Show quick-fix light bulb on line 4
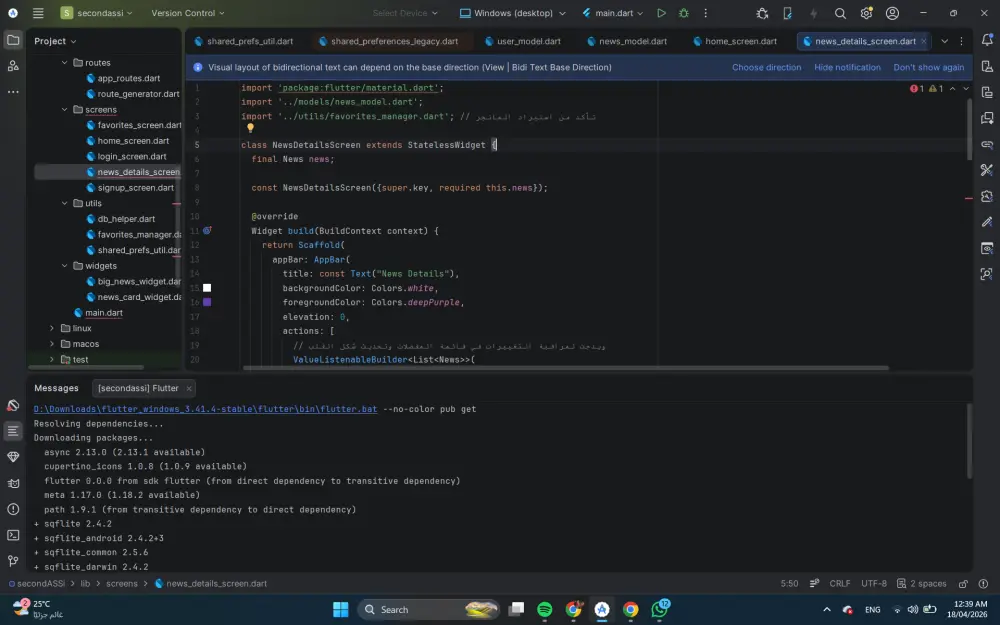The width and height of the screenshot is (1000, 625). point(251,128)
